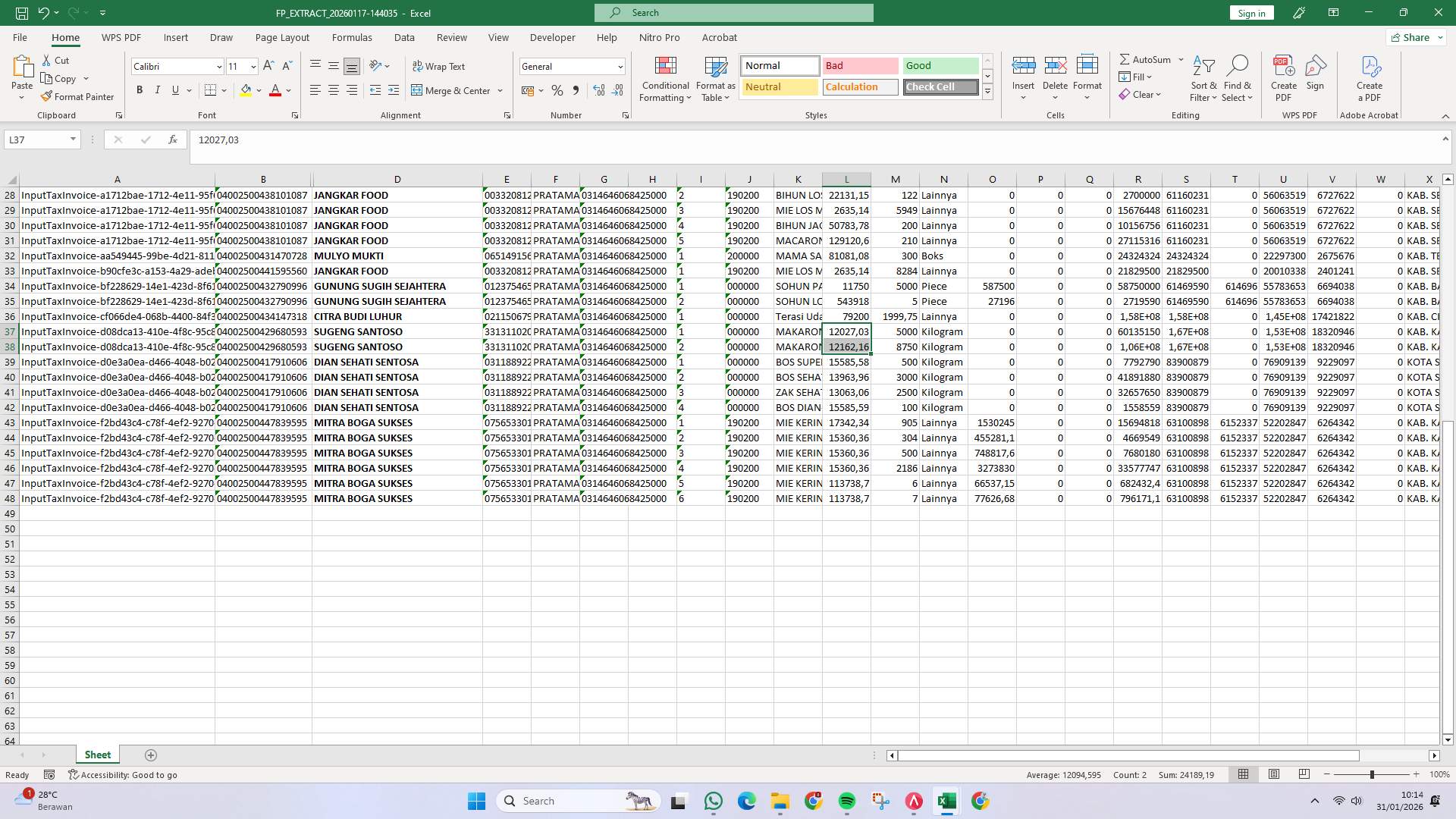
Task: Apply the Good cell style
Action: pyautogui.click(x=940, y=65)
